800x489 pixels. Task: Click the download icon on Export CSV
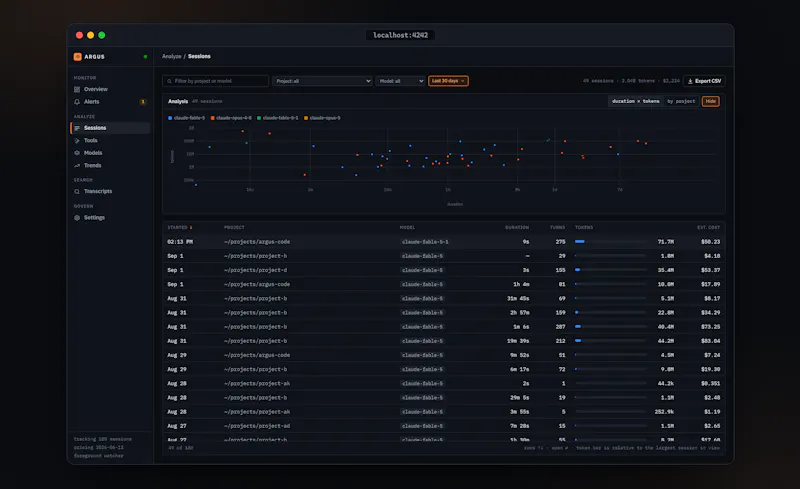click(690, 81)
